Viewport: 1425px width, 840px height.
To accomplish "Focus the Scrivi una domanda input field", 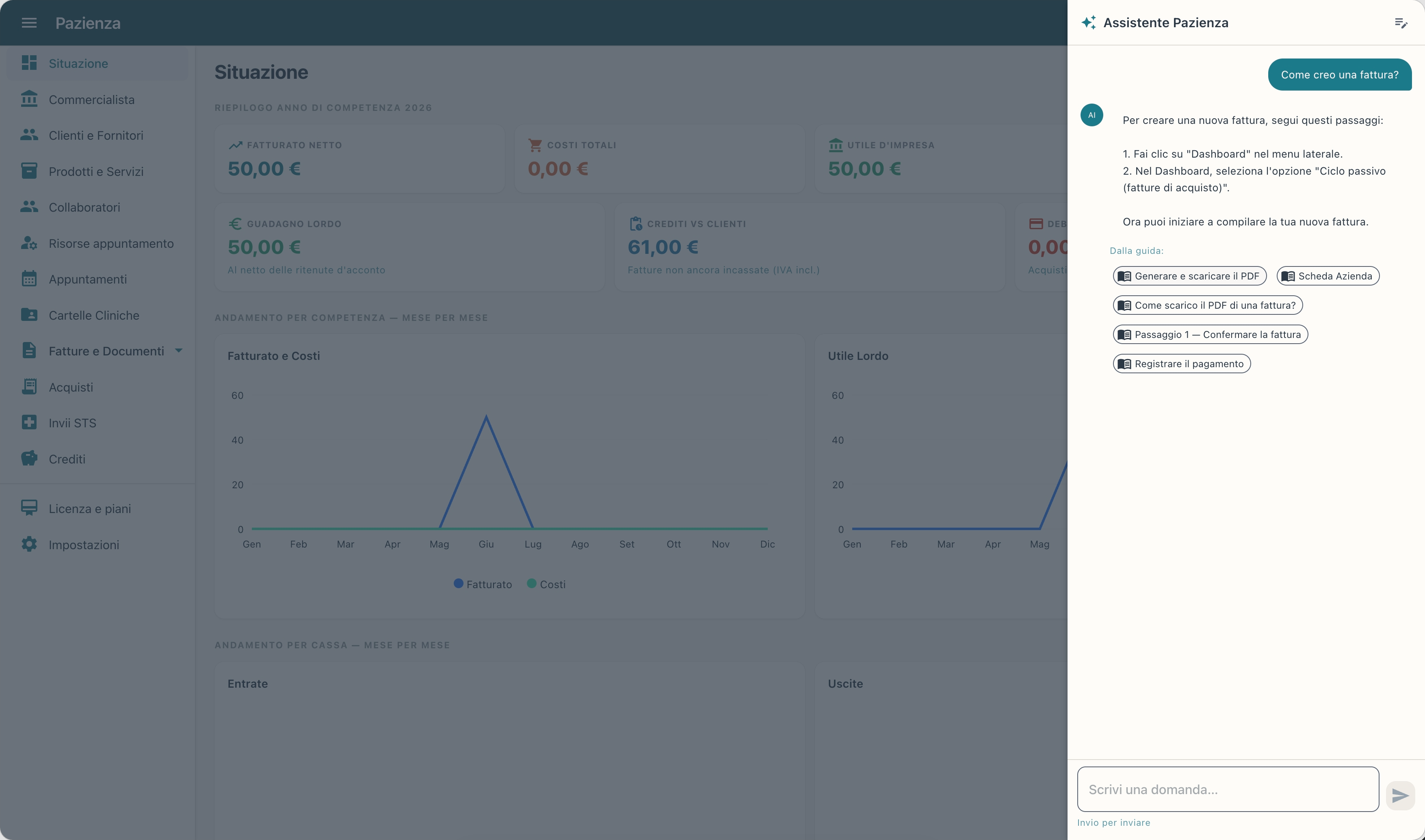I will [1228, 789].
